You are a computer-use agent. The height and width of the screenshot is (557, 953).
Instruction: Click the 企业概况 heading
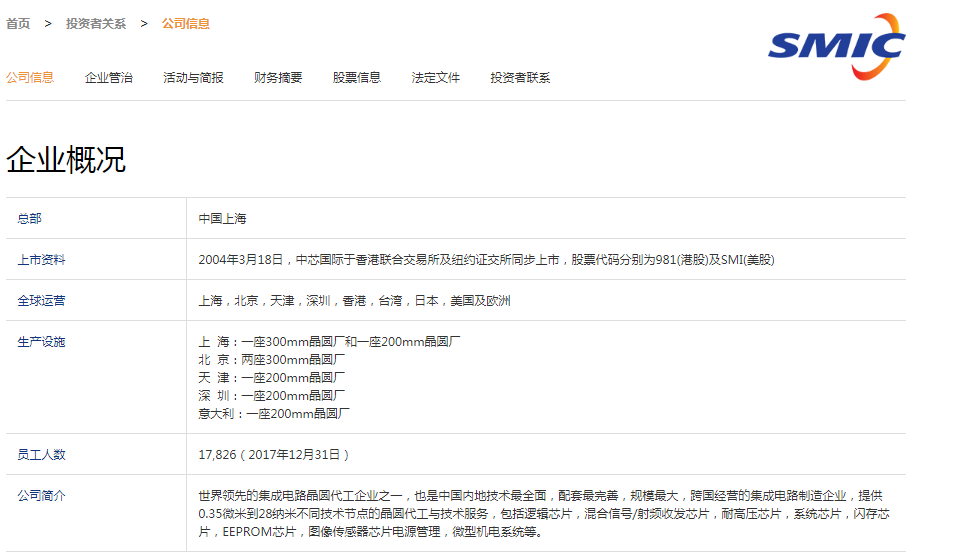[x=66, y=160]
